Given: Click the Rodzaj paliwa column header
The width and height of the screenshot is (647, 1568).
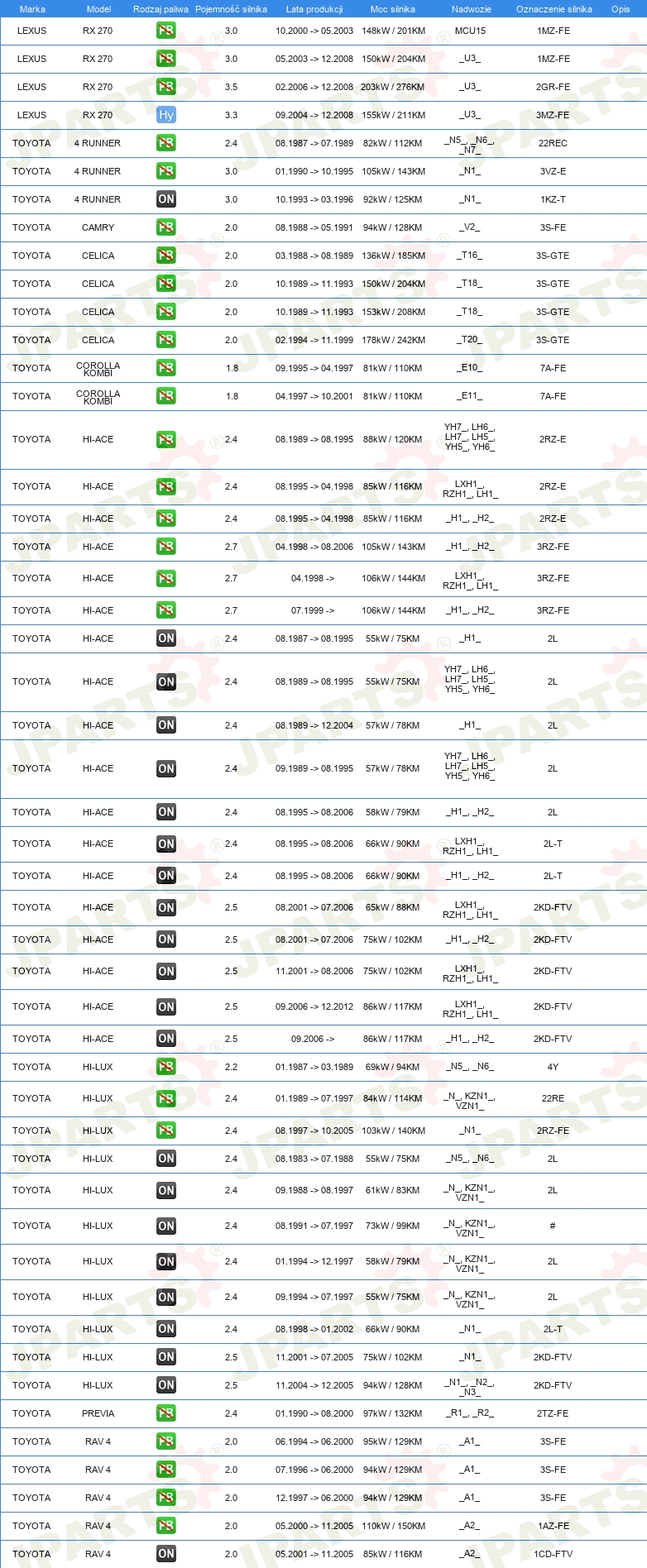Looking at the screenshot, I should click(161, 9).
